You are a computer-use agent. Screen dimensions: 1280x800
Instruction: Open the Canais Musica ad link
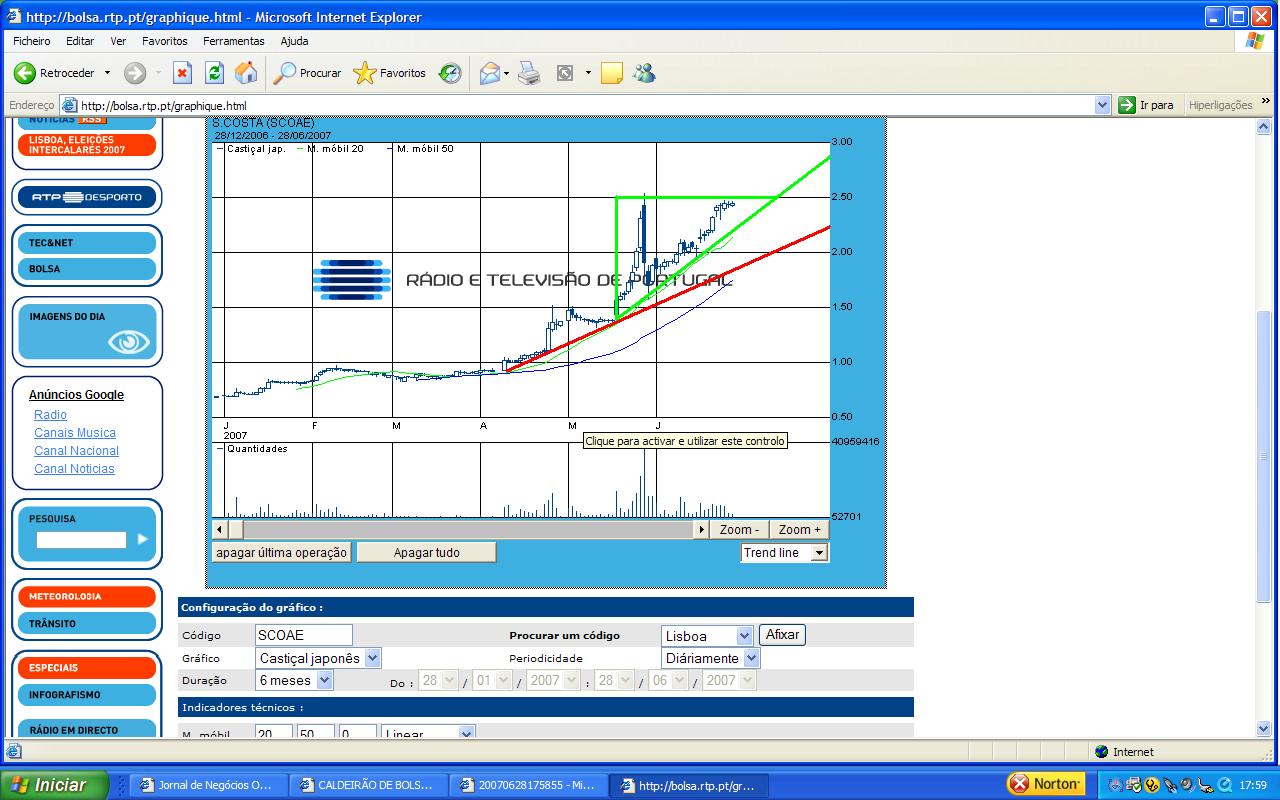(x=75, y=433)
